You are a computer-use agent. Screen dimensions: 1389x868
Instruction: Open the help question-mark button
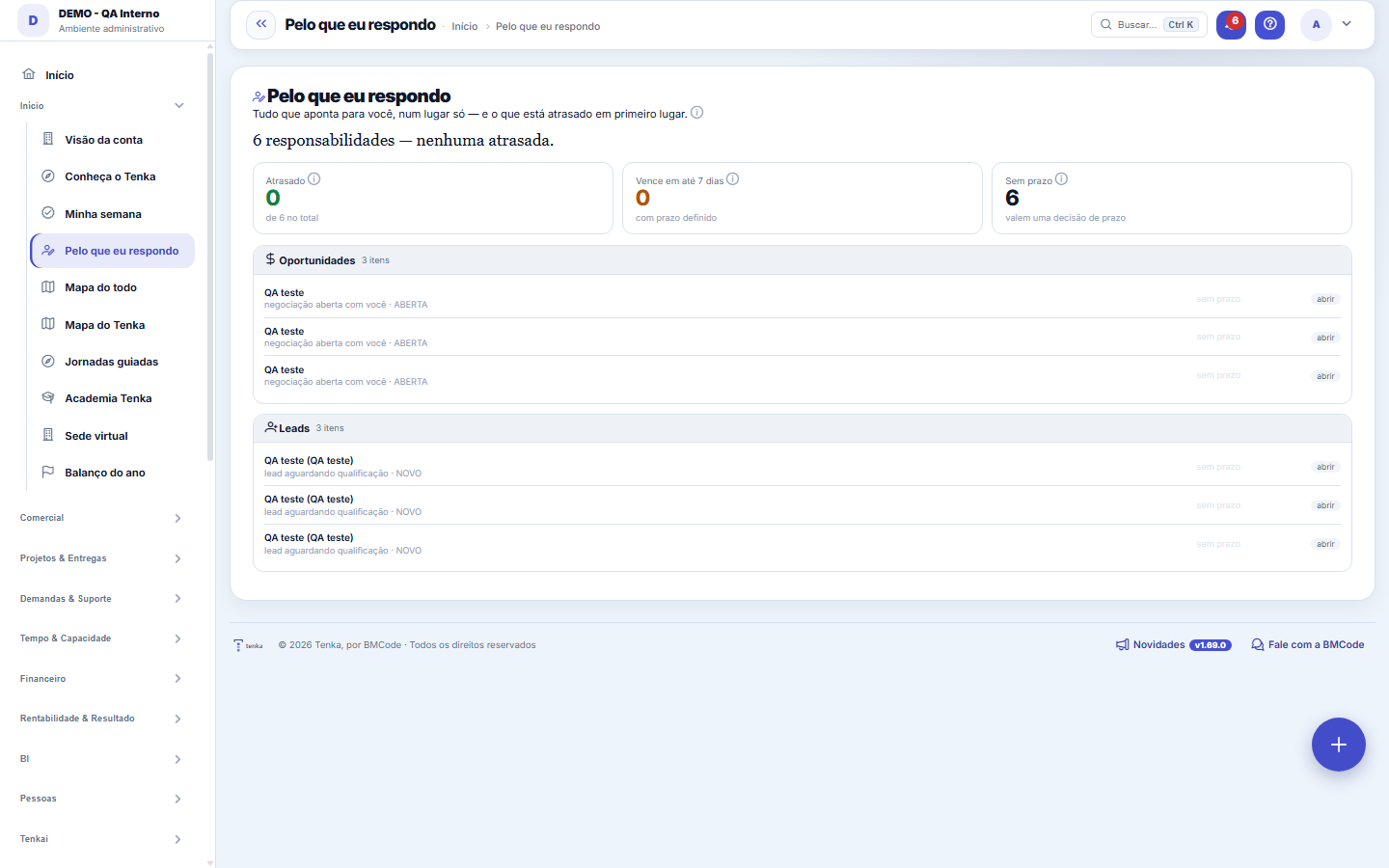1269,24
